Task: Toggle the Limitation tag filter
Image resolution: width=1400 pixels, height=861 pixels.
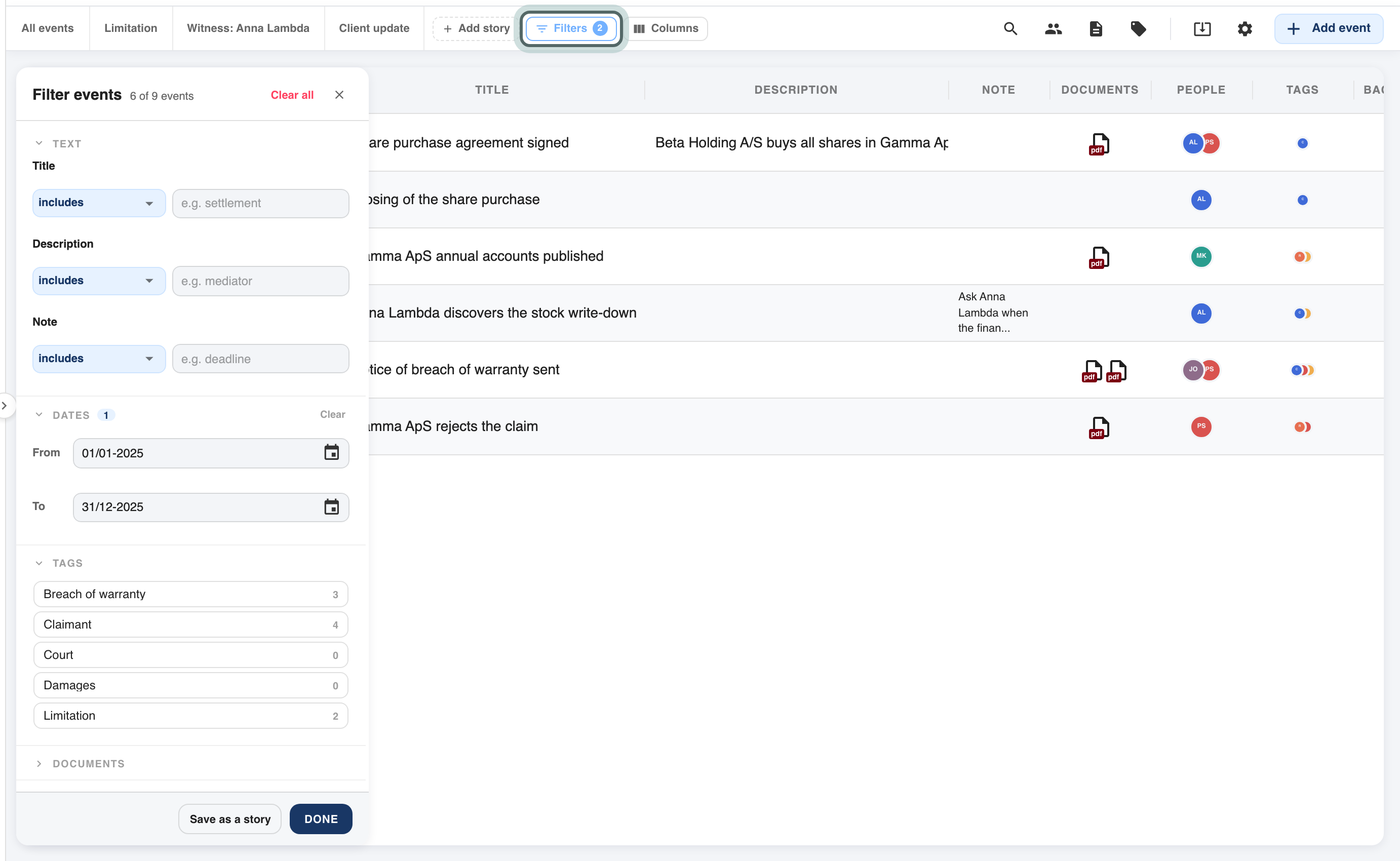Action: tap(190, 715)
